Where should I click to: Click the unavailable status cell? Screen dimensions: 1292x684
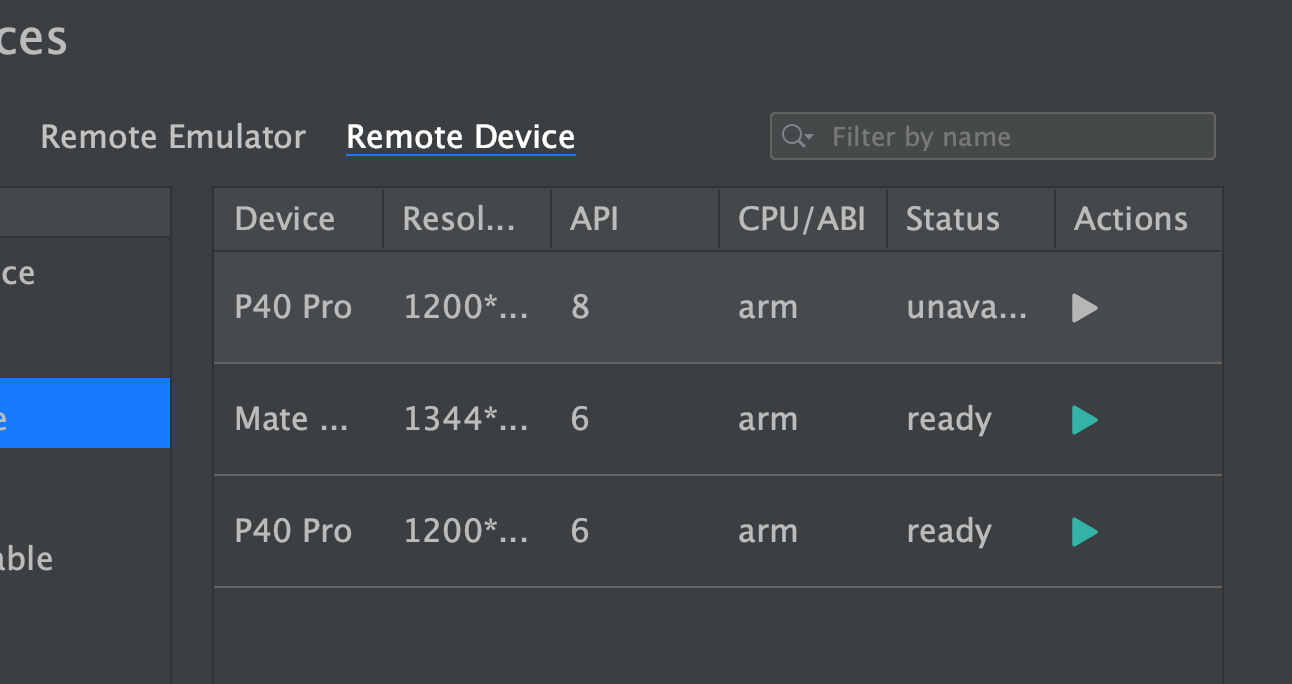[967, 307]
